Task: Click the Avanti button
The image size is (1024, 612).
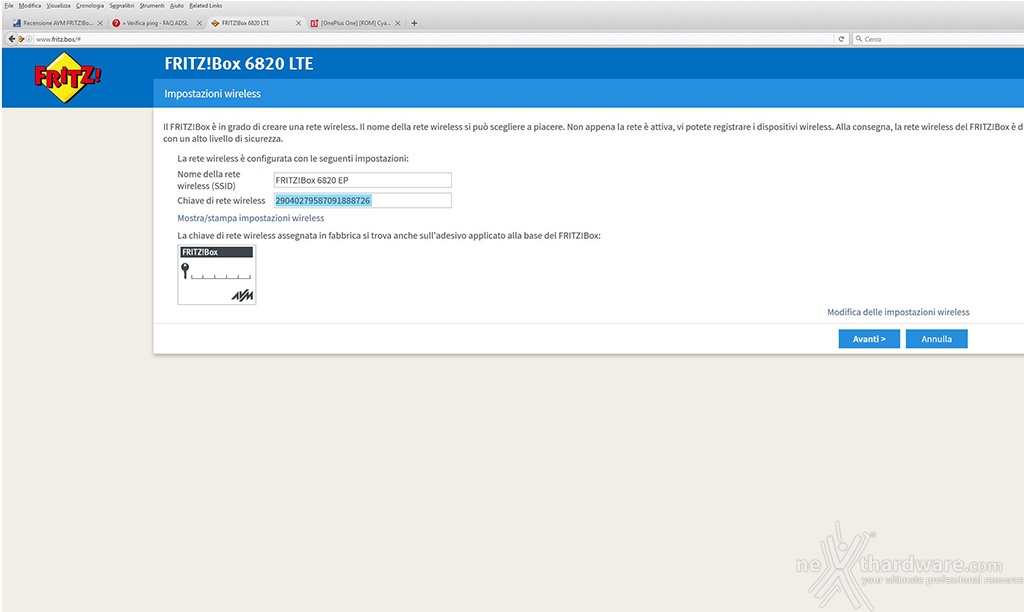Action: click(869, 339)
